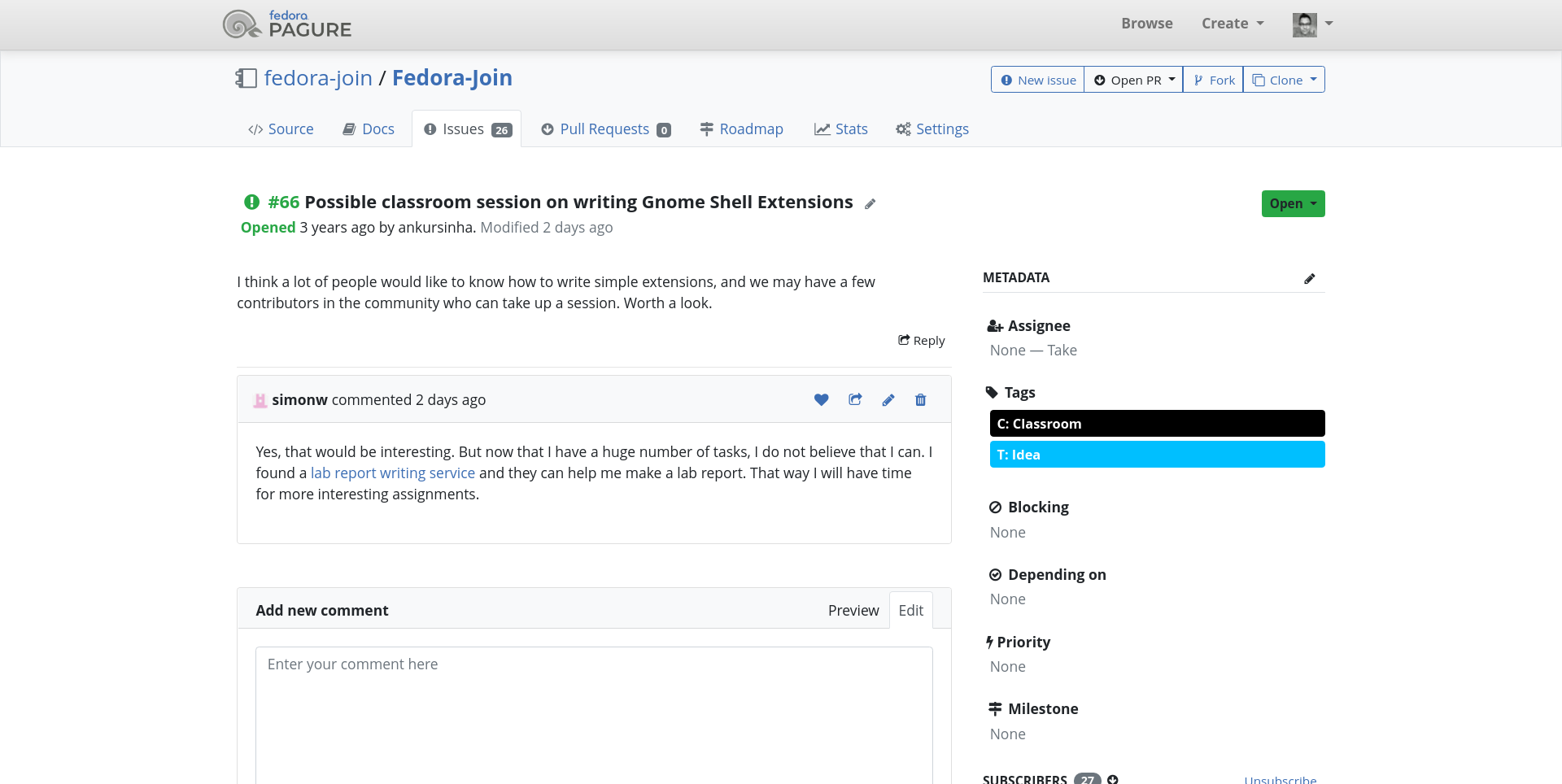
Task: Edit the issue title with the pencil icon
Action: 870,204
